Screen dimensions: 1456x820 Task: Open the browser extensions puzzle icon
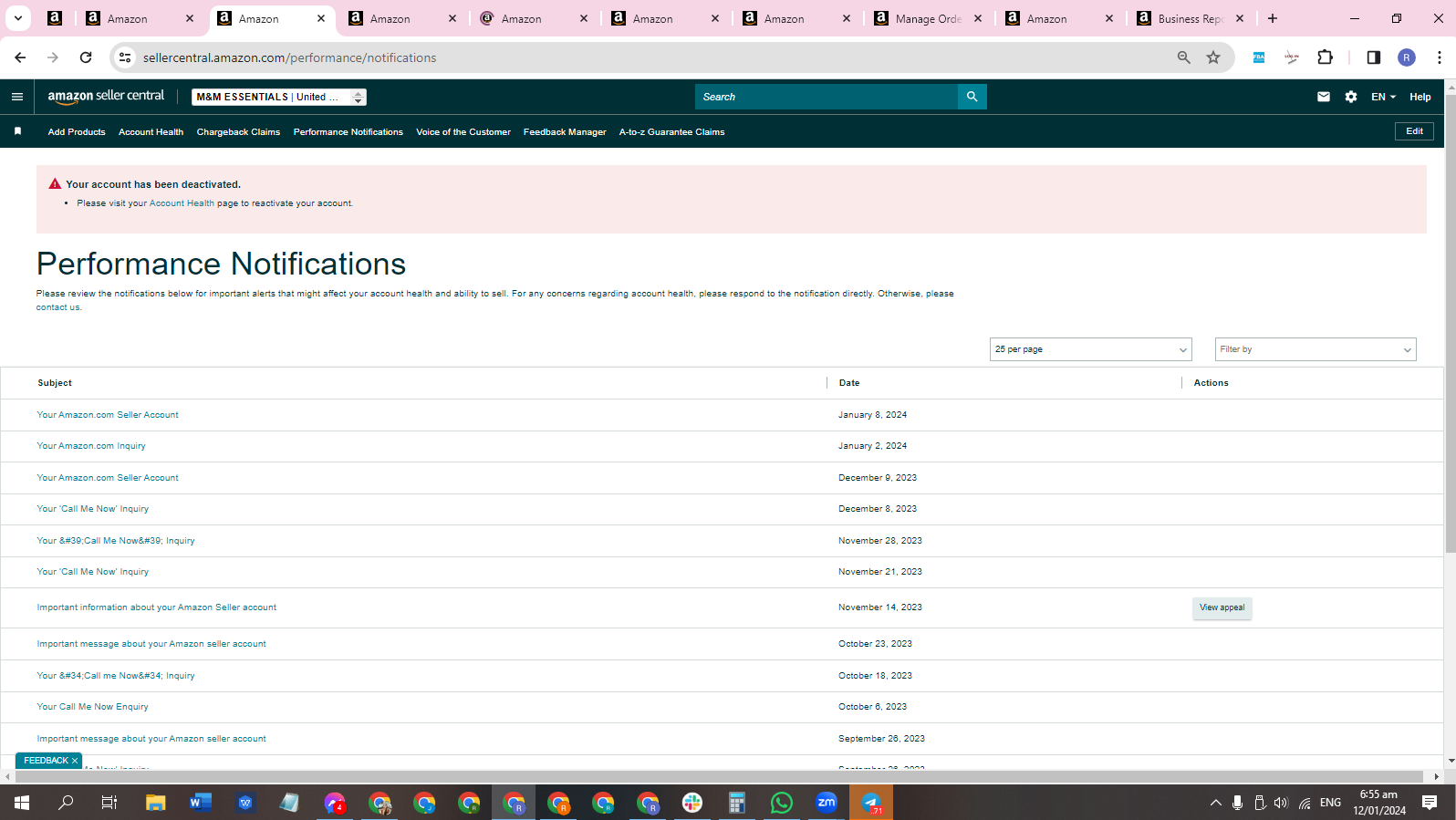click(1326, 57)
